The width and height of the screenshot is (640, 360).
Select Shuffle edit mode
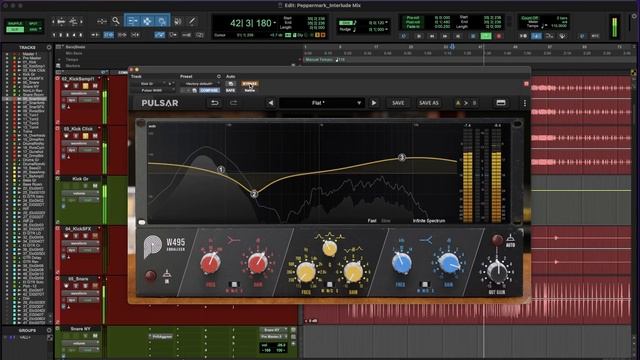click(14, 23)
